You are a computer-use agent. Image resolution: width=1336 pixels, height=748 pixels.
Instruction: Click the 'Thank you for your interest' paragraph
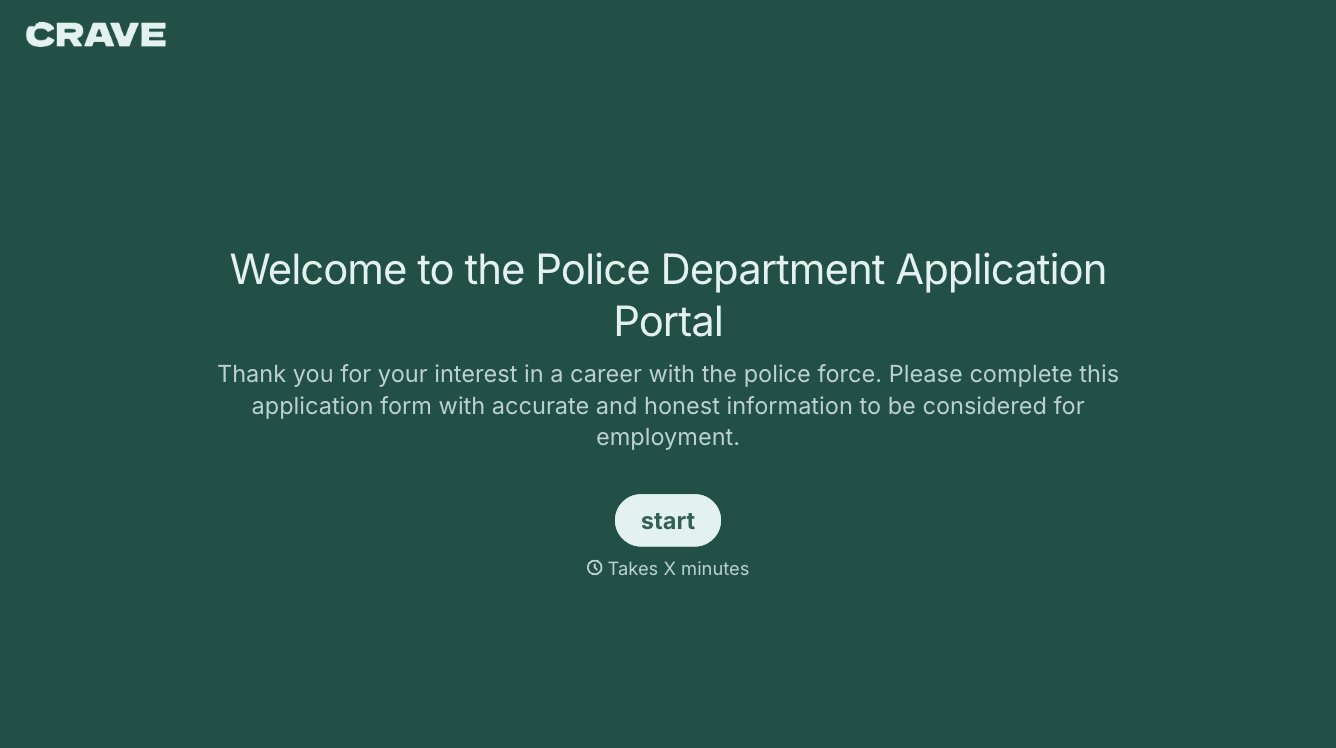(x=668, y=405)
